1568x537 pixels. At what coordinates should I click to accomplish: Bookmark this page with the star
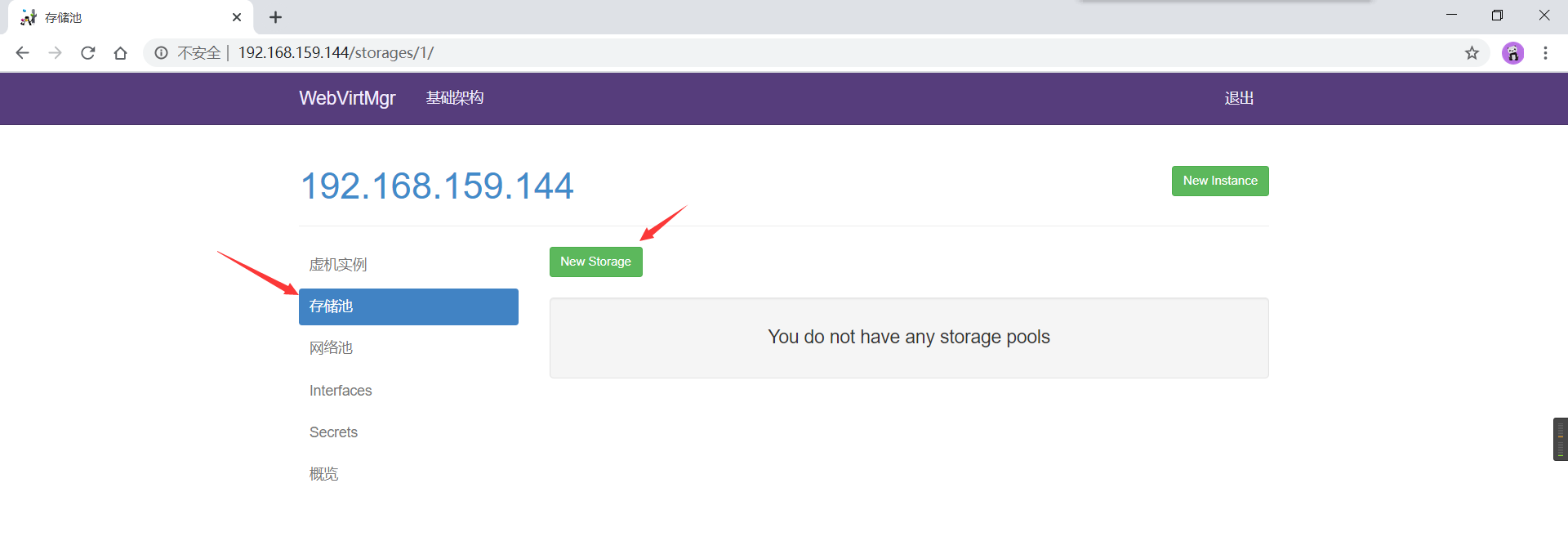tap(1472, 53)
